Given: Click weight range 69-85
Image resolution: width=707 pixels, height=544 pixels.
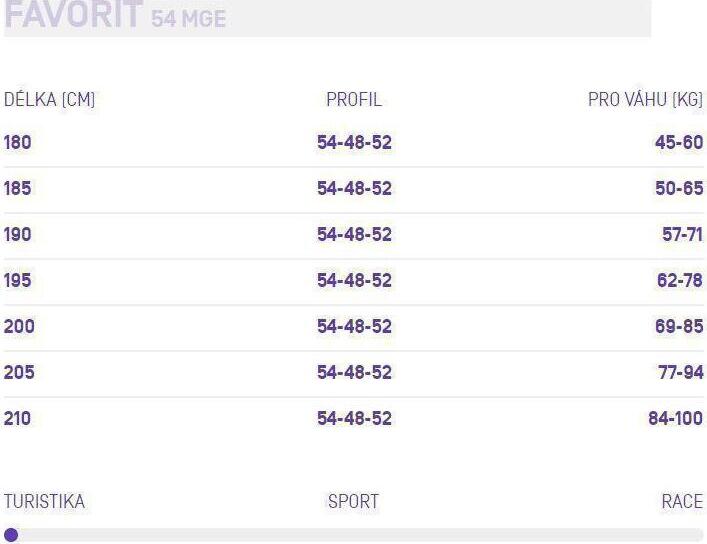Looking at the screenshot, I should pos(679,326).
